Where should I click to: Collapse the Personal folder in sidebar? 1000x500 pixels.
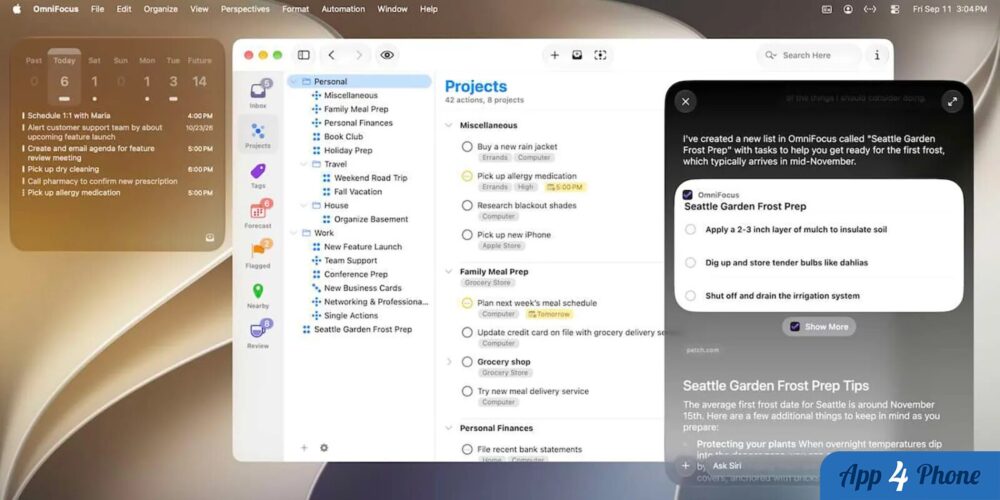point(293,82)
